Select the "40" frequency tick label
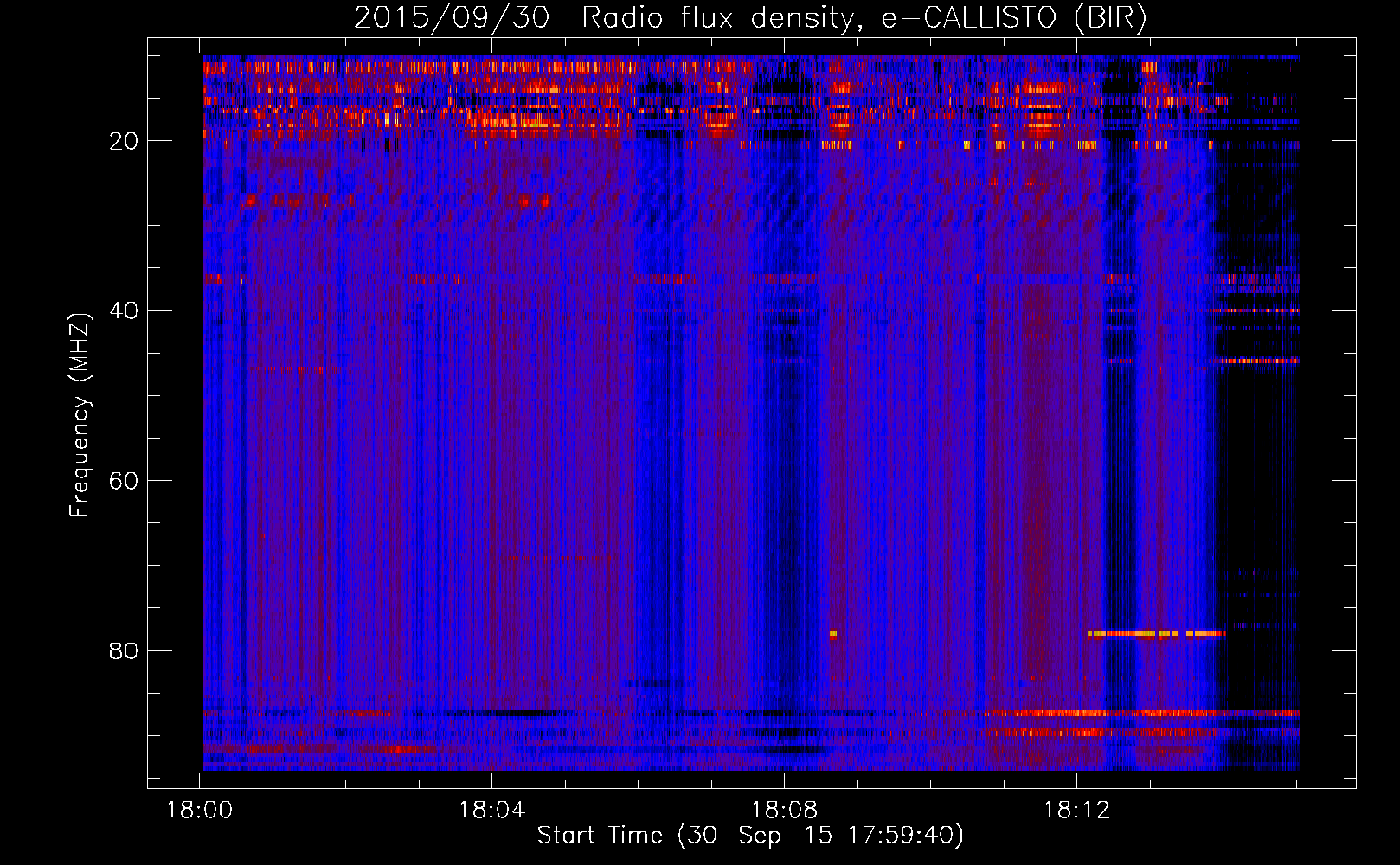 click(x=124, y=311)
